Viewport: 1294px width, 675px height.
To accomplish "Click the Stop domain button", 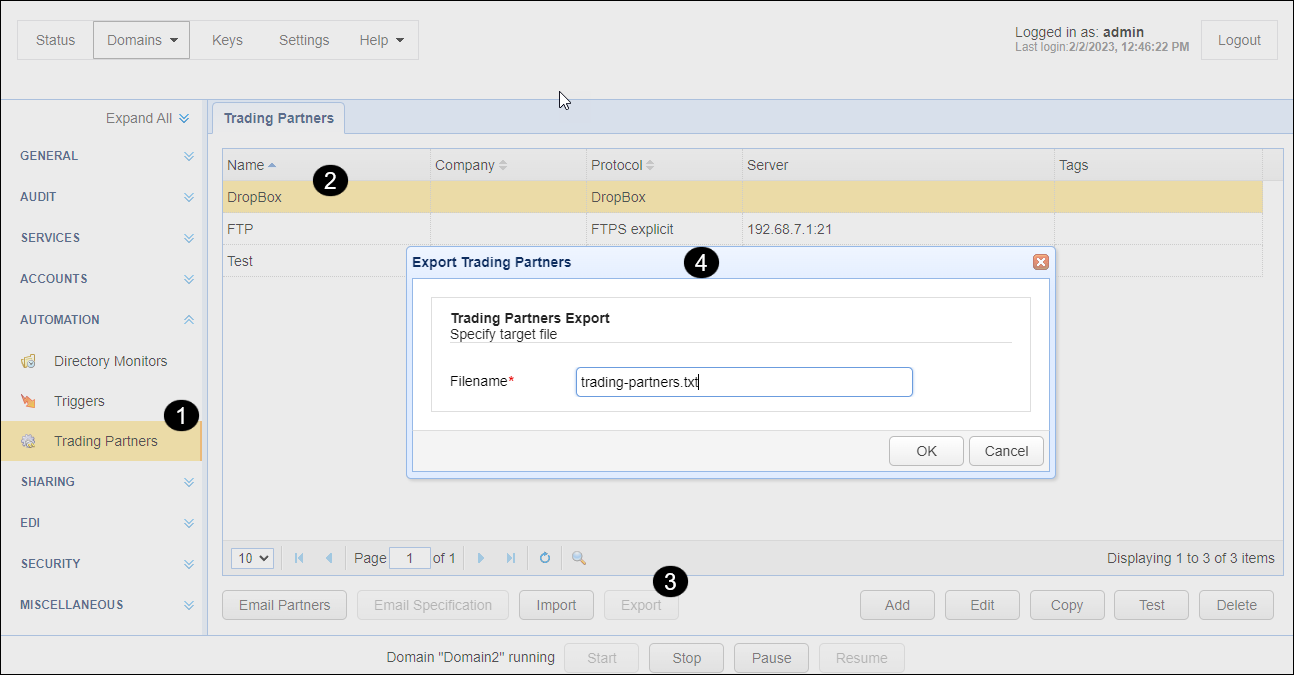I will point(687,658).
